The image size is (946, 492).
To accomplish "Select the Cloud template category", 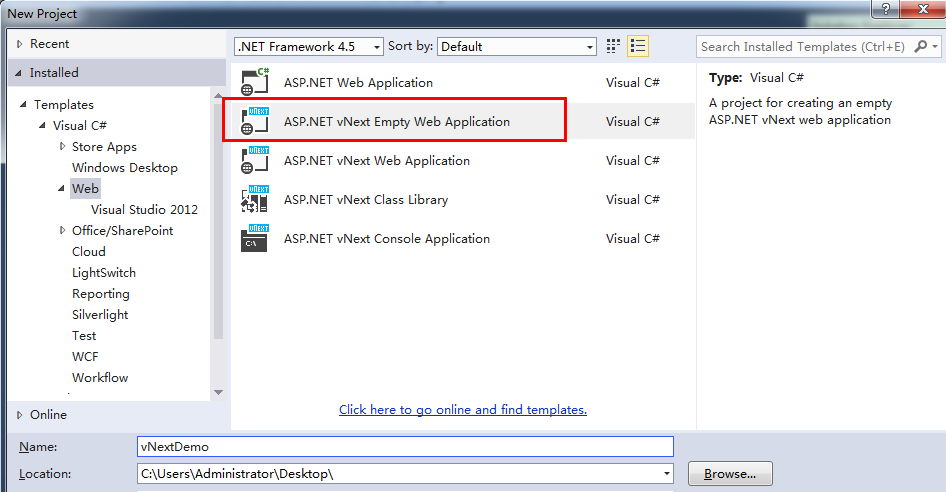I will pyautogui.click(x=89, y=252).
